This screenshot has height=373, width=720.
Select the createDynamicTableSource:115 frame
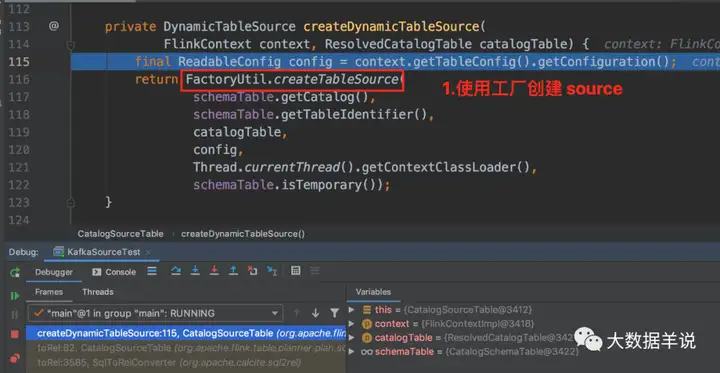point(186,333)
